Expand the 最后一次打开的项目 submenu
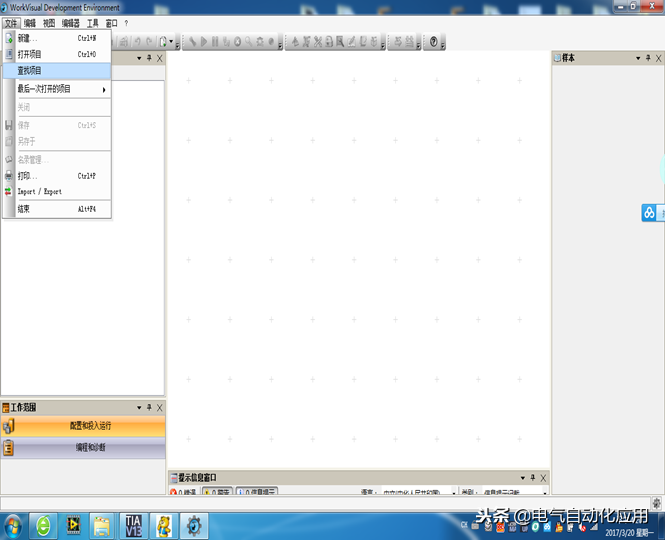Screen dimensions: 665x540 click(60, 89)
